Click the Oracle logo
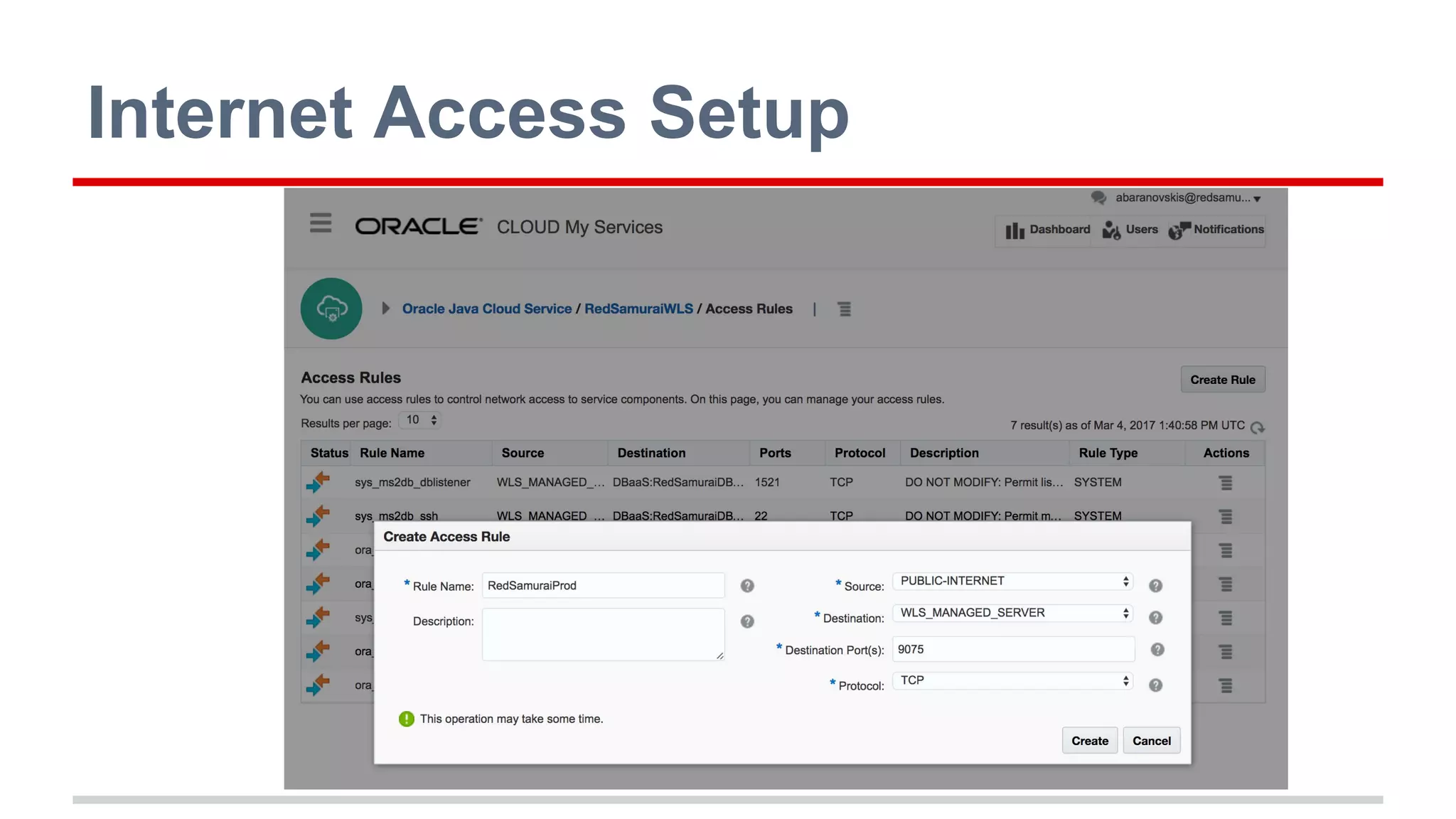1456x819 pixels. pos(419,227)
